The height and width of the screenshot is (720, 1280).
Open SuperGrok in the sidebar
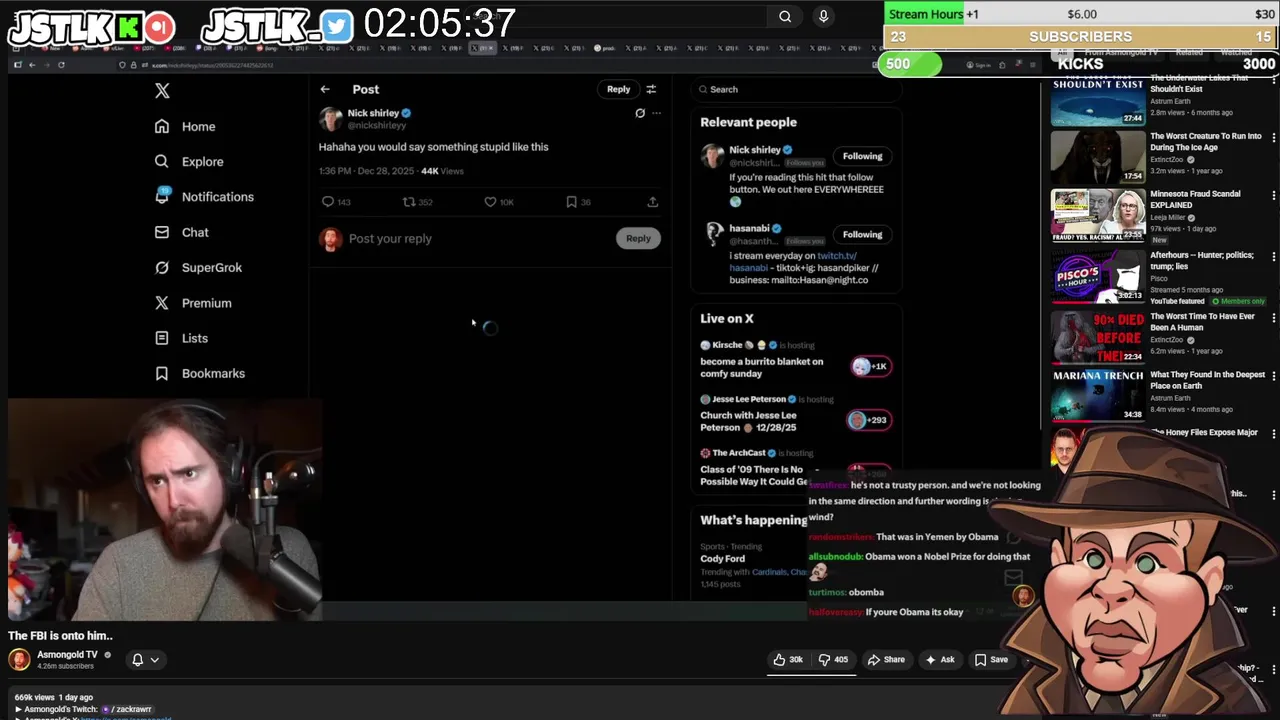click(198, 267)
